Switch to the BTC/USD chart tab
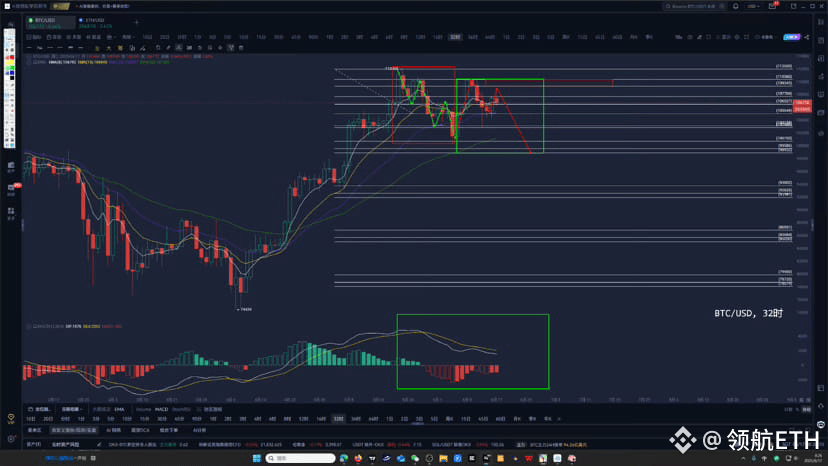The height and width of the screenshot is (466, 828). pyautogui.click(x=50, y=23)
